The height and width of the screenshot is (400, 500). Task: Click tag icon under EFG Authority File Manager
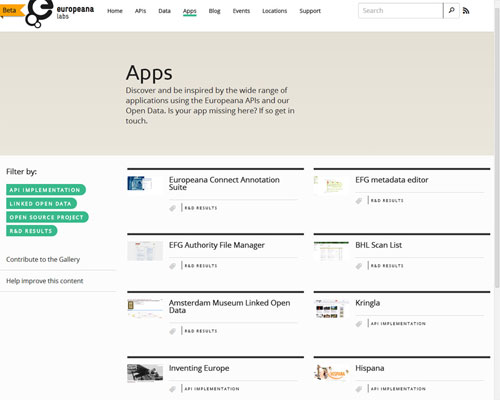(x=173, y=266)
